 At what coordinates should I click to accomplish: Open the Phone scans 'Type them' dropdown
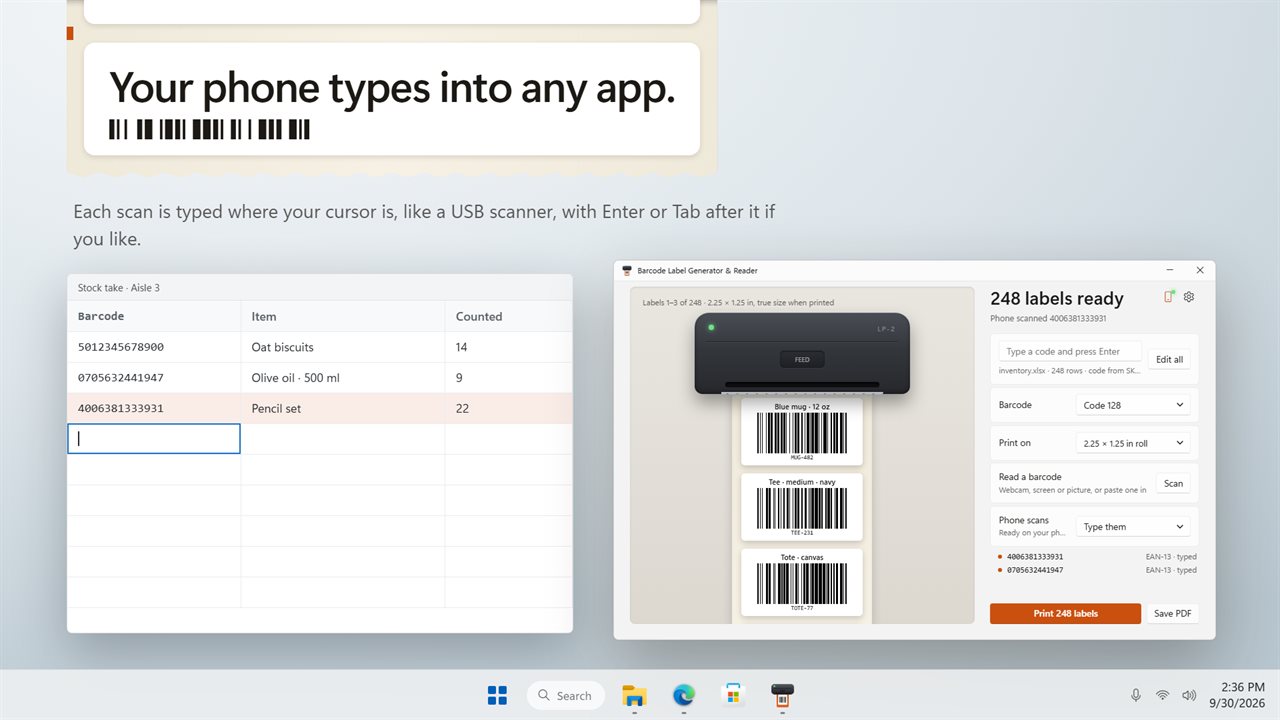(x=1133, y=527)
